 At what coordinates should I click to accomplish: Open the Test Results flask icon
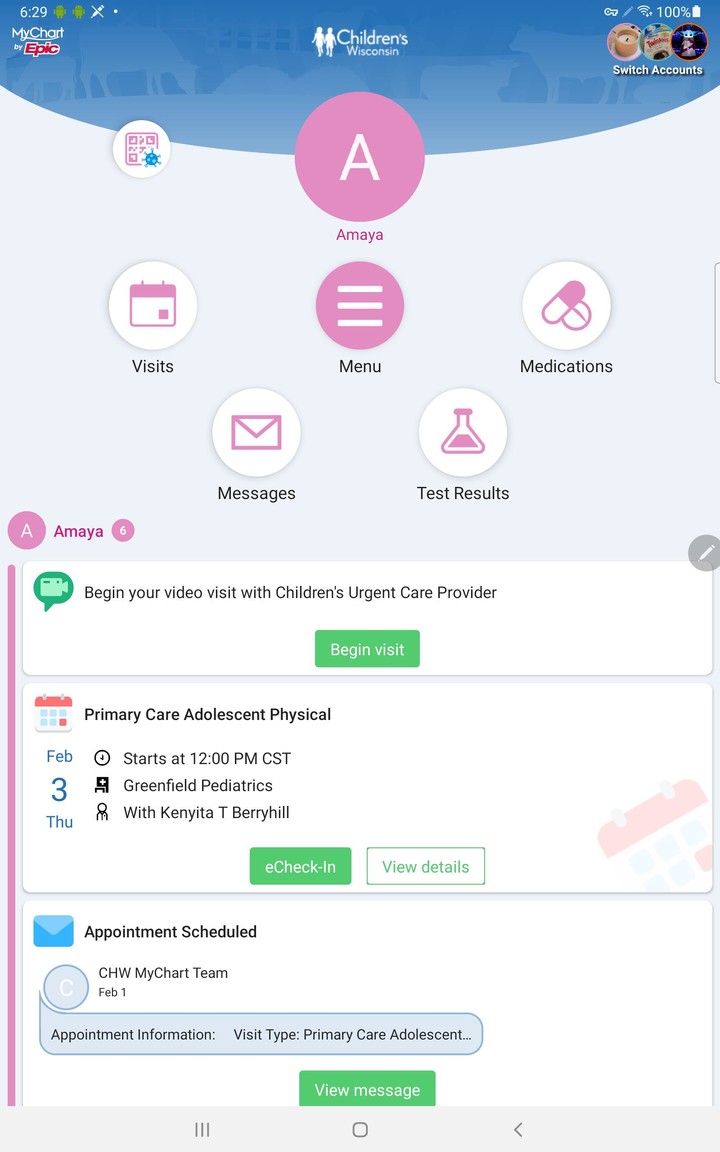463,433
